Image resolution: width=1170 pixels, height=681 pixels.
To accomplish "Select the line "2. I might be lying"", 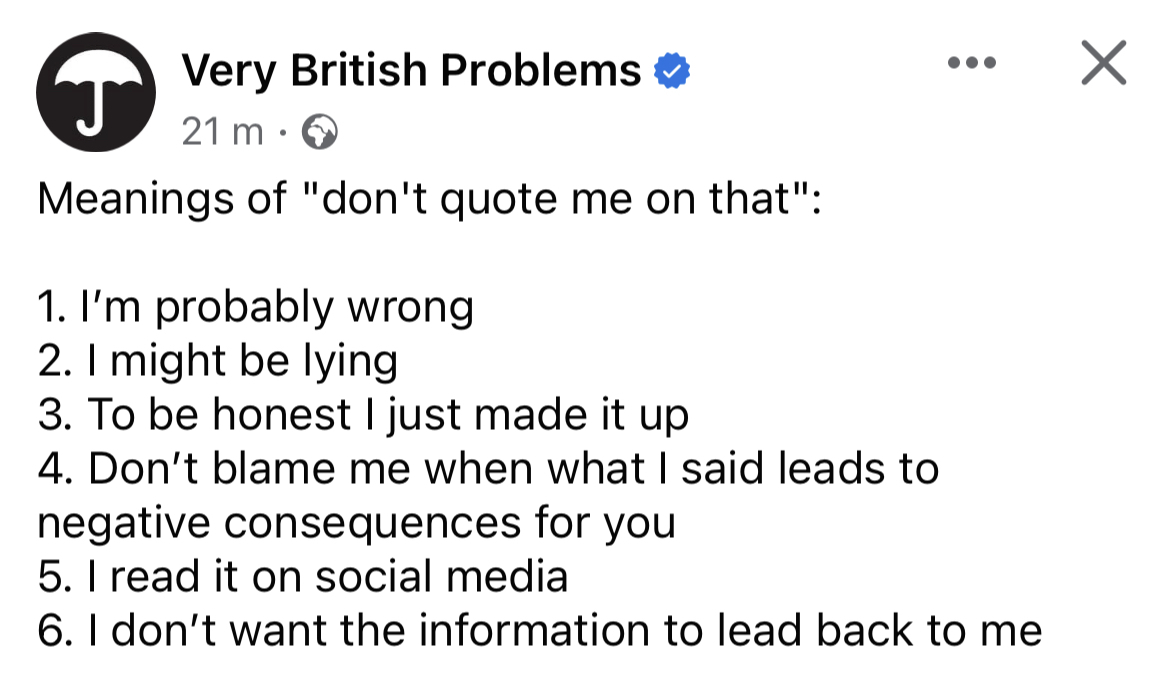I will (x=218, y=362).
